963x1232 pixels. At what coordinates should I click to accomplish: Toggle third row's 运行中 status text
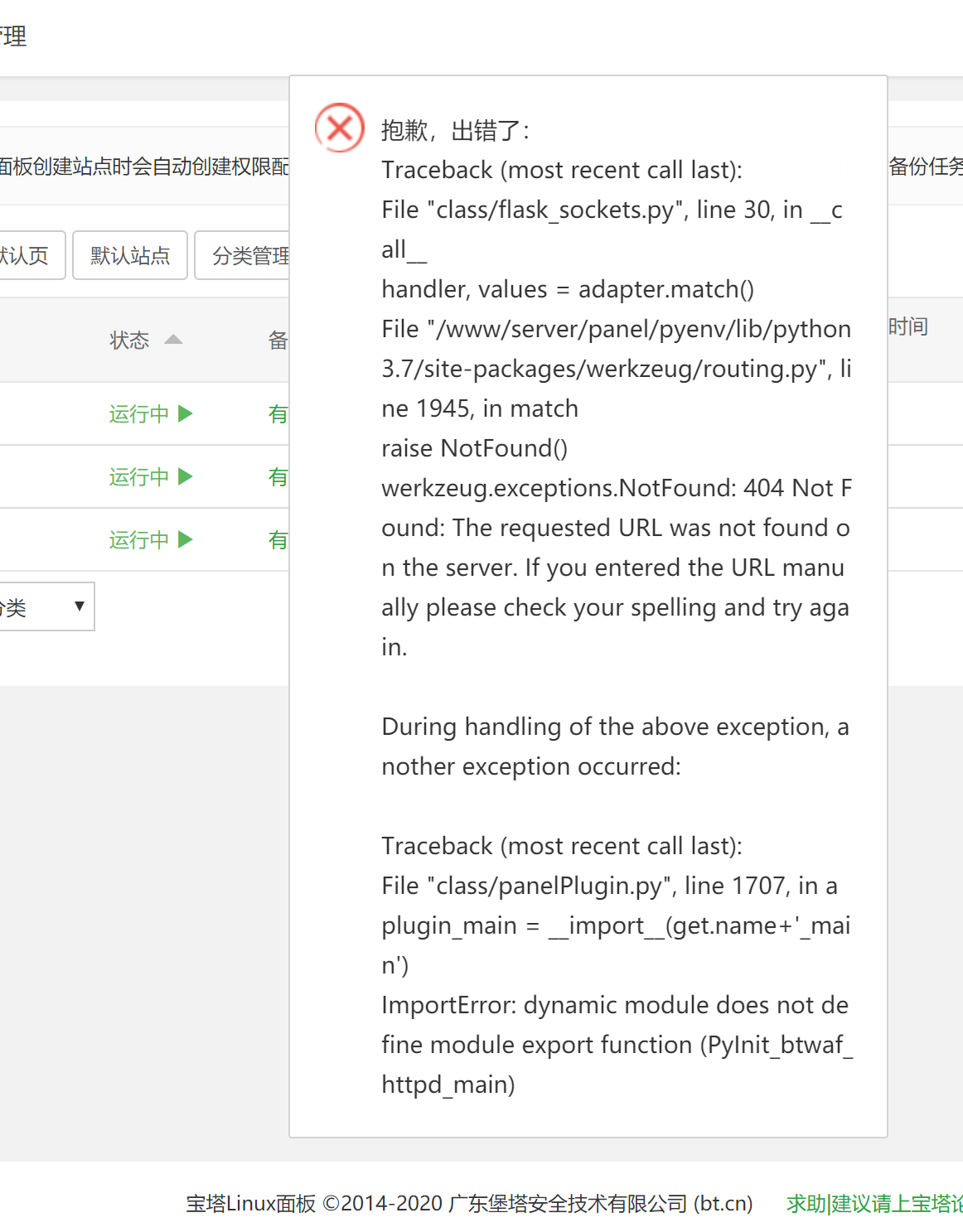138,540
